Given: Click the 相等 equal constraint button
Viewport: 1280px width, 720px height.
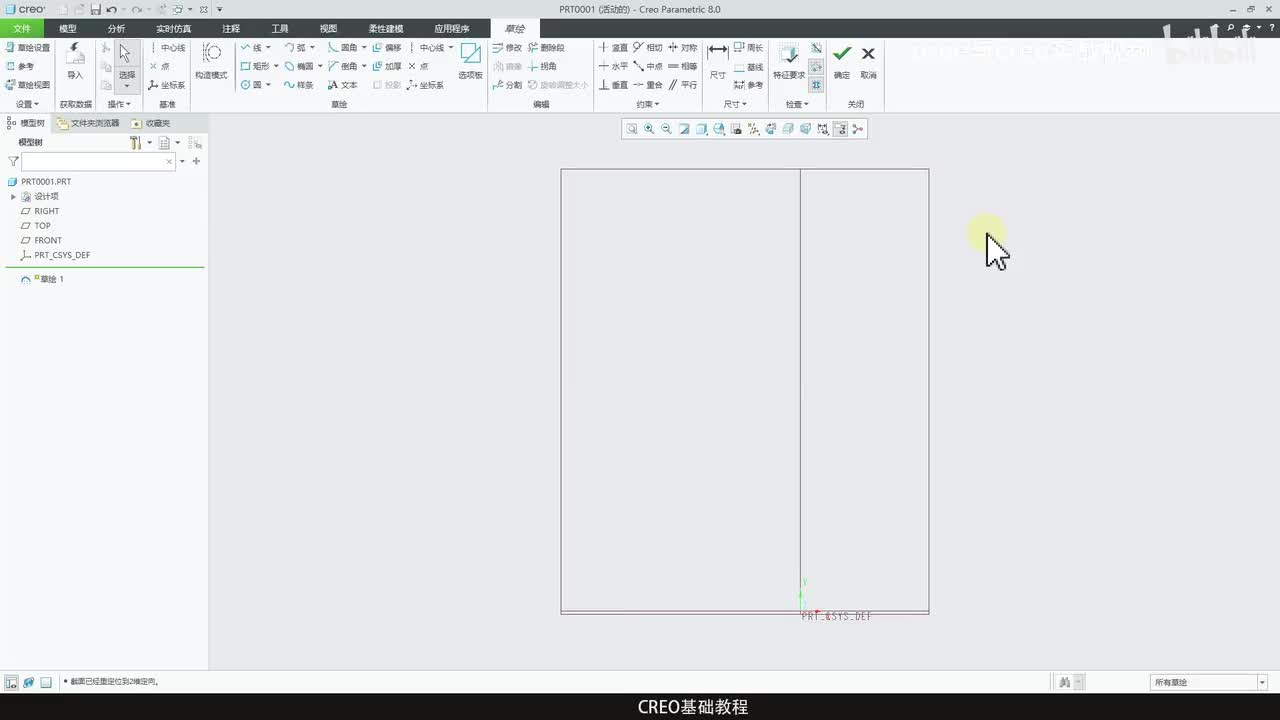Looking at the screenshot, I should [683, 66].
